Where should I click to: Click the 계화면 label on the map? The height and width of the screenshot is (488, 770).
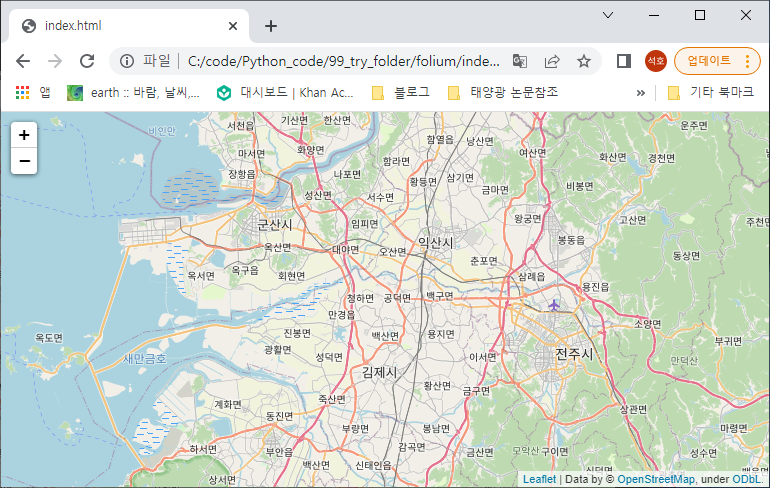click(x=228, y=405)
